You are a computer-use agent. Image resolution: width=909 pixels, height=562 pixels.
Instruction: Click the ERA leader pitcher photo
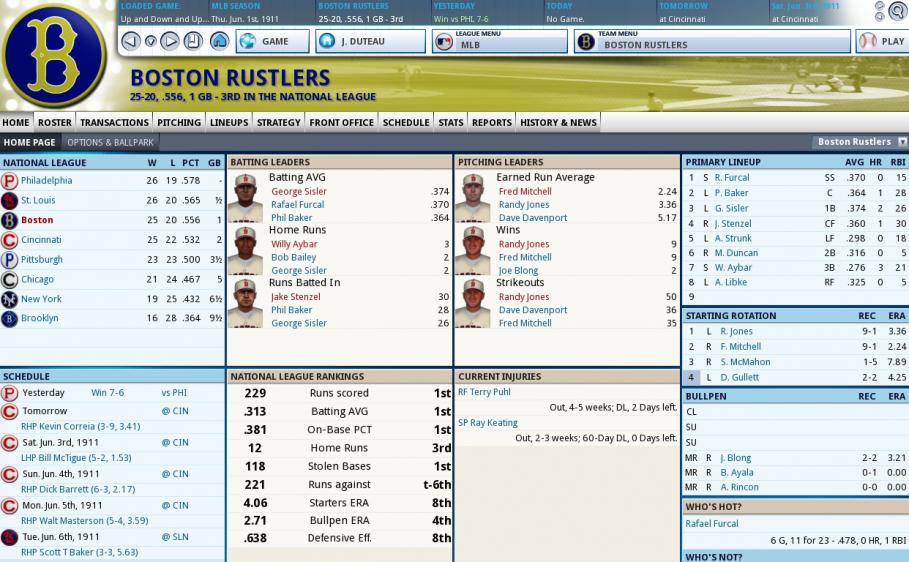472,197
